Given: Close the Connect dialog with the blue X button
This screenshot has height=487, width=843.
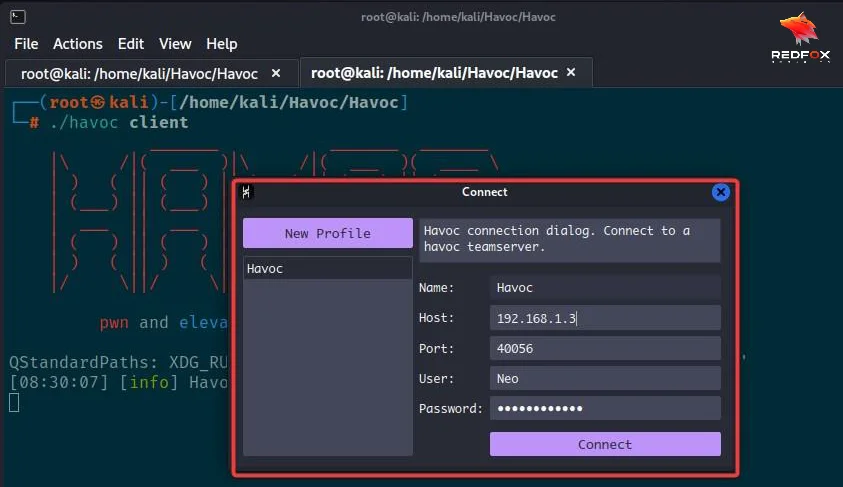Looking at the screenshot, I should tap(720, 192).
